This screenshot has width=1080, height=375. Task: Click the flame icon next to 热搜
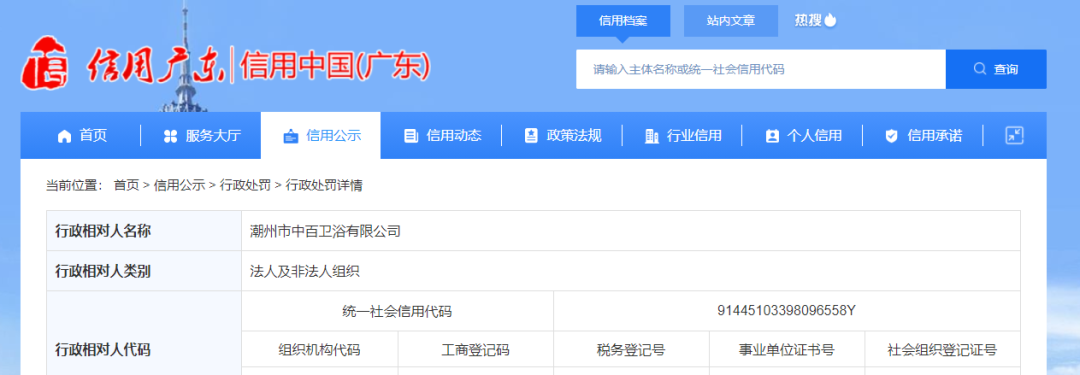point(831,21)
